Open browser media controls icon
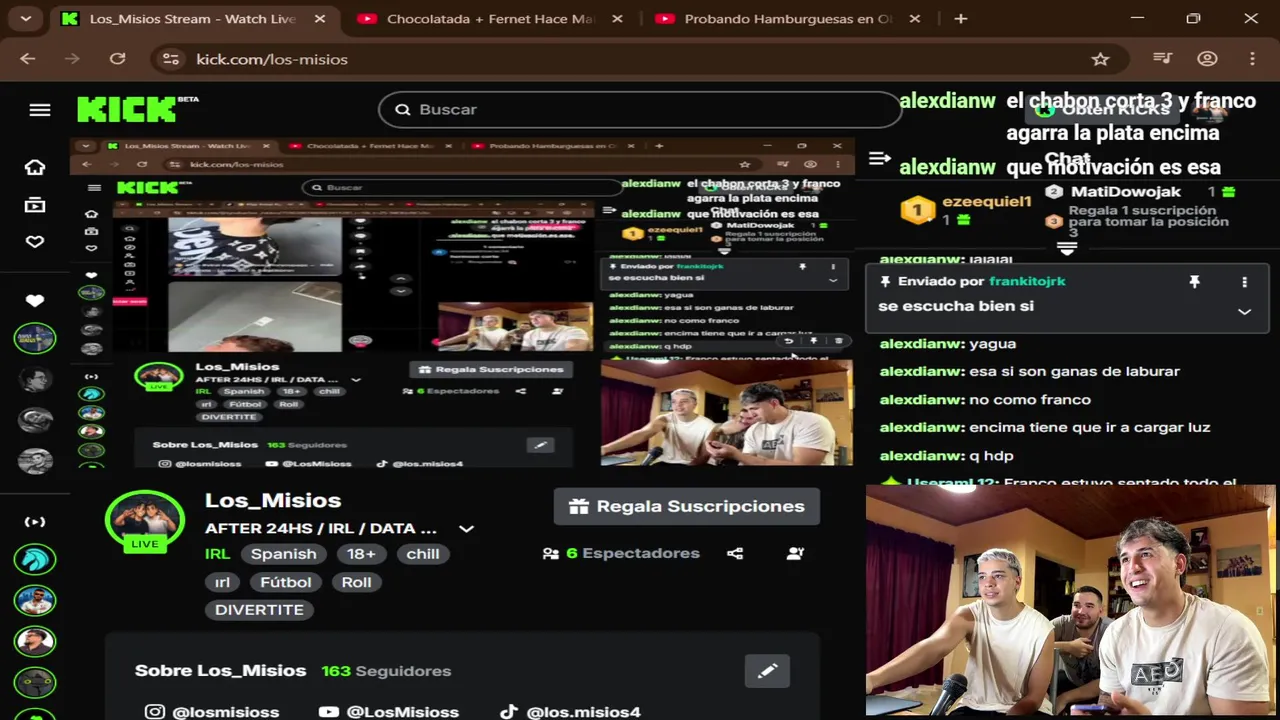The image size is (1280, 720). (1162, 59)
